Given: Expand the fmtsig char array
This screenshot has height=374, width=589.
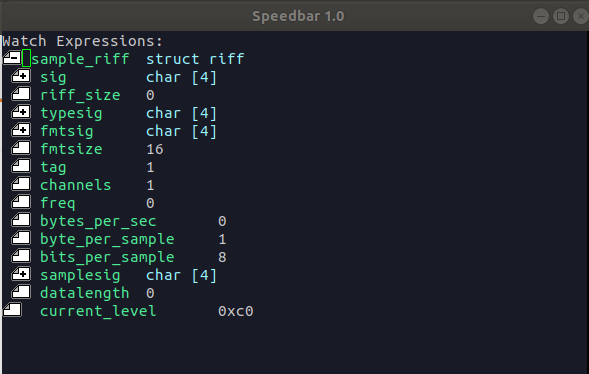Looking at the screenshot, I should coord(21,130).
